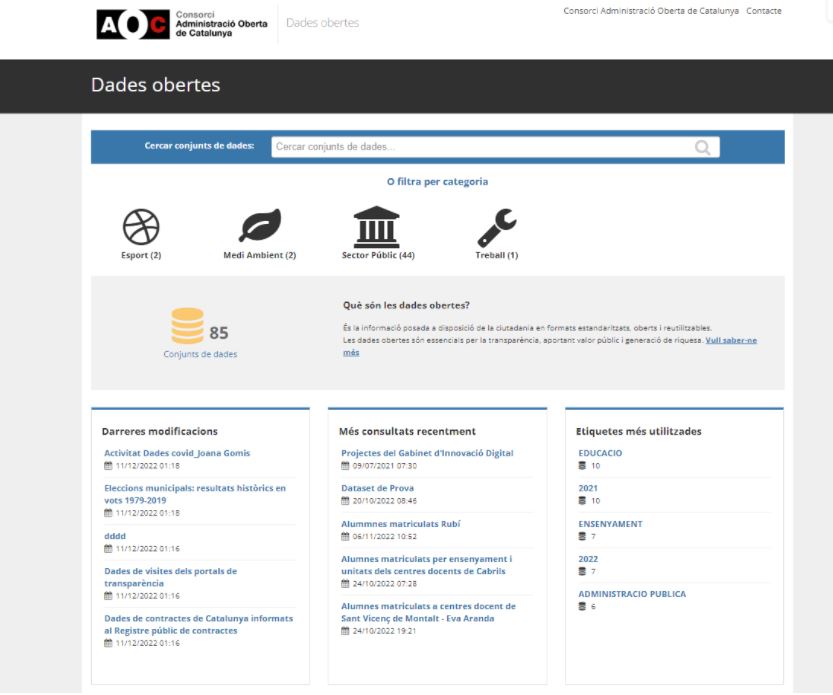This screenshot has width=833, height=695.
Task: Select the Medi Ambient leaf icon
Action: pos(259,227)
